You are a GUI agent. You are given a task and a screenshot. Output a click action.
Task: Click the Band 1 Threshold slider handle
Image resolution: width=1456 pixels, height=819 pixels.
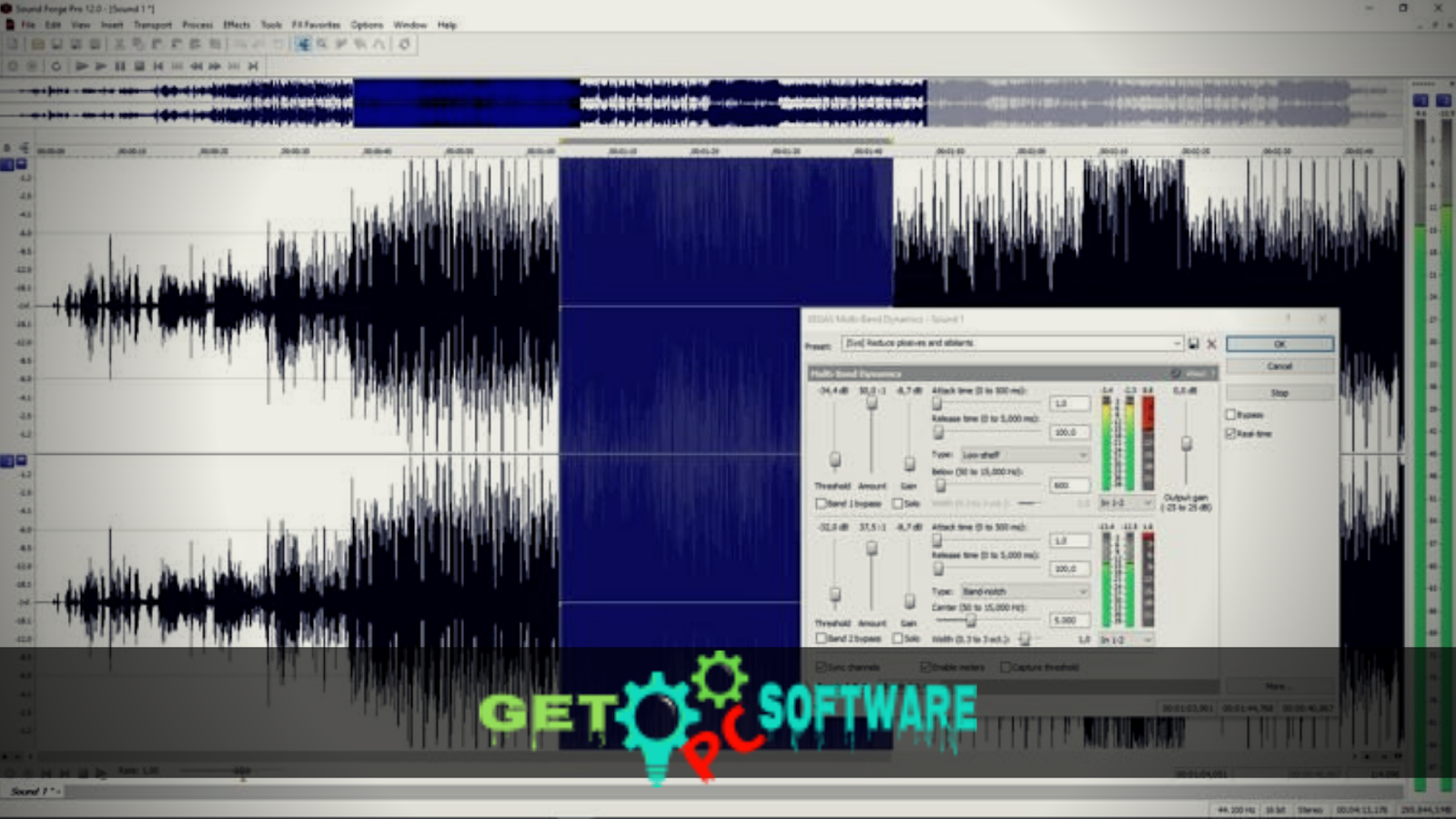(834, 460)
